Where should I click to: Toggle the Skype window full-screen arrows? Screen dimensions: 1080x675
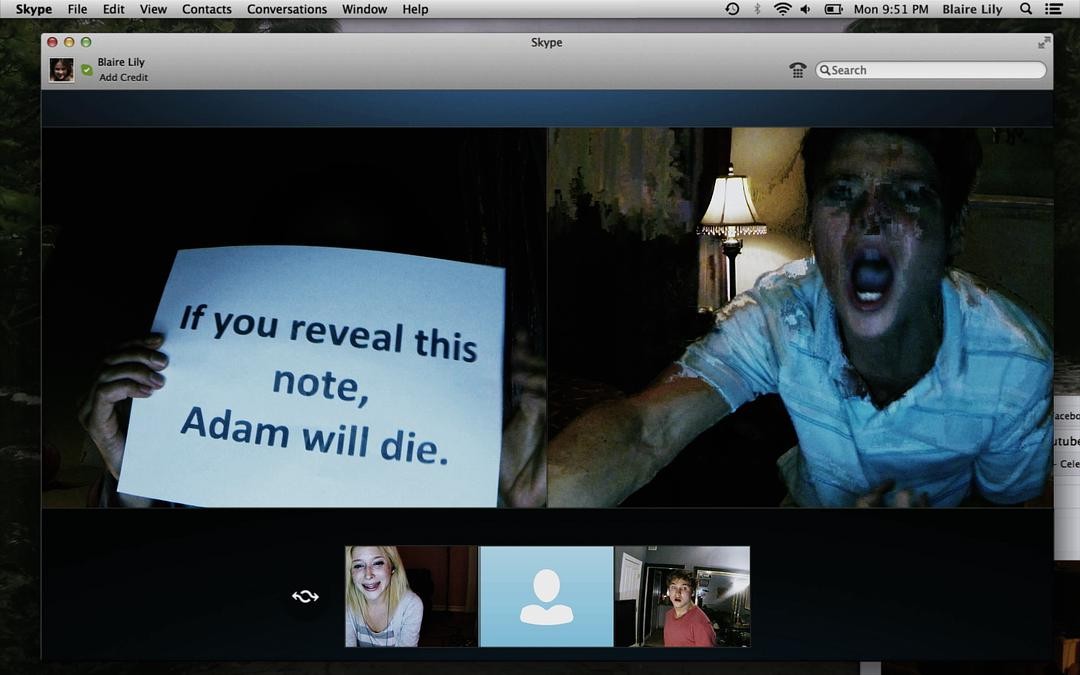(1044, 43)
